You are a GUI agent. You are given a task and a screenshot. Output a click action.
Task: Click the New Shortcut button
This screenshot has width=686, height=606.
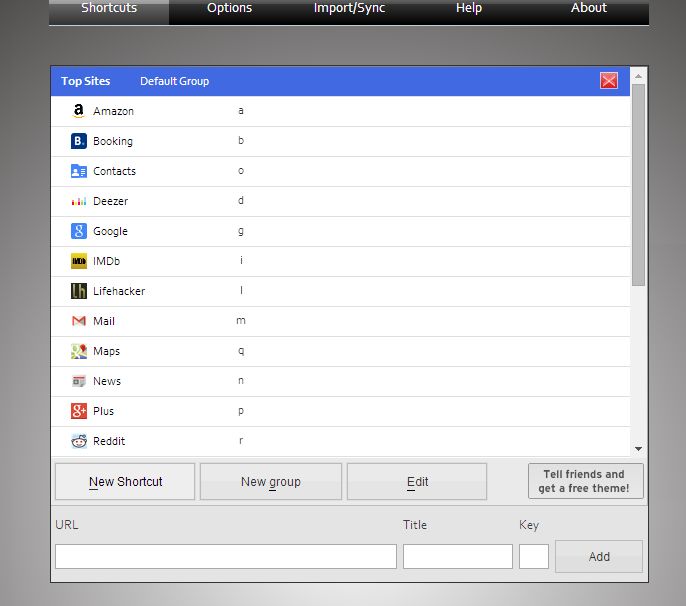click(125, 481)
